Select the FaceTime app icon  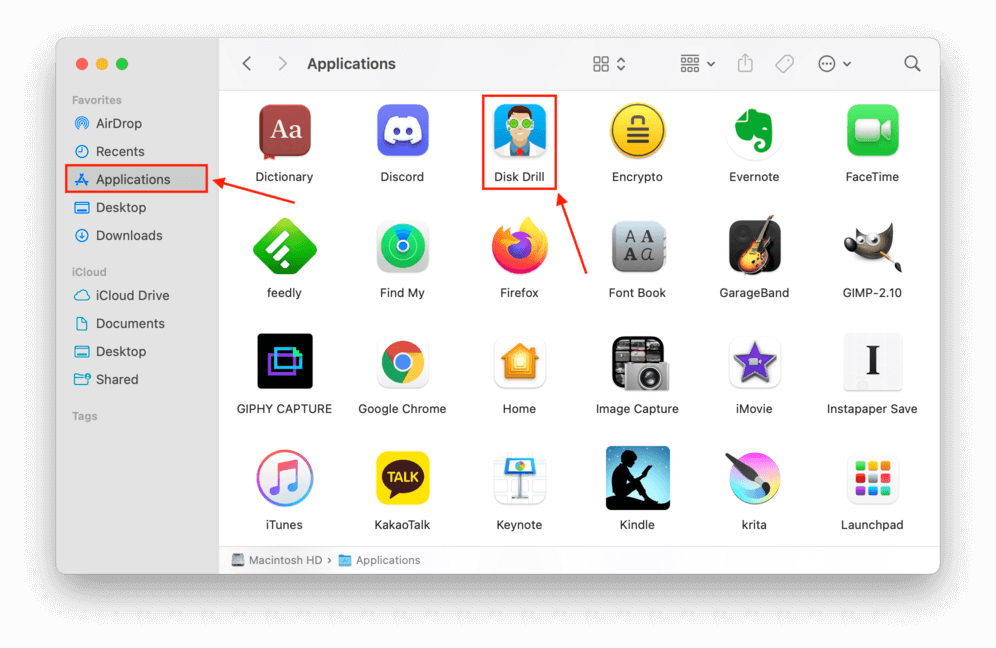point(872,130)
